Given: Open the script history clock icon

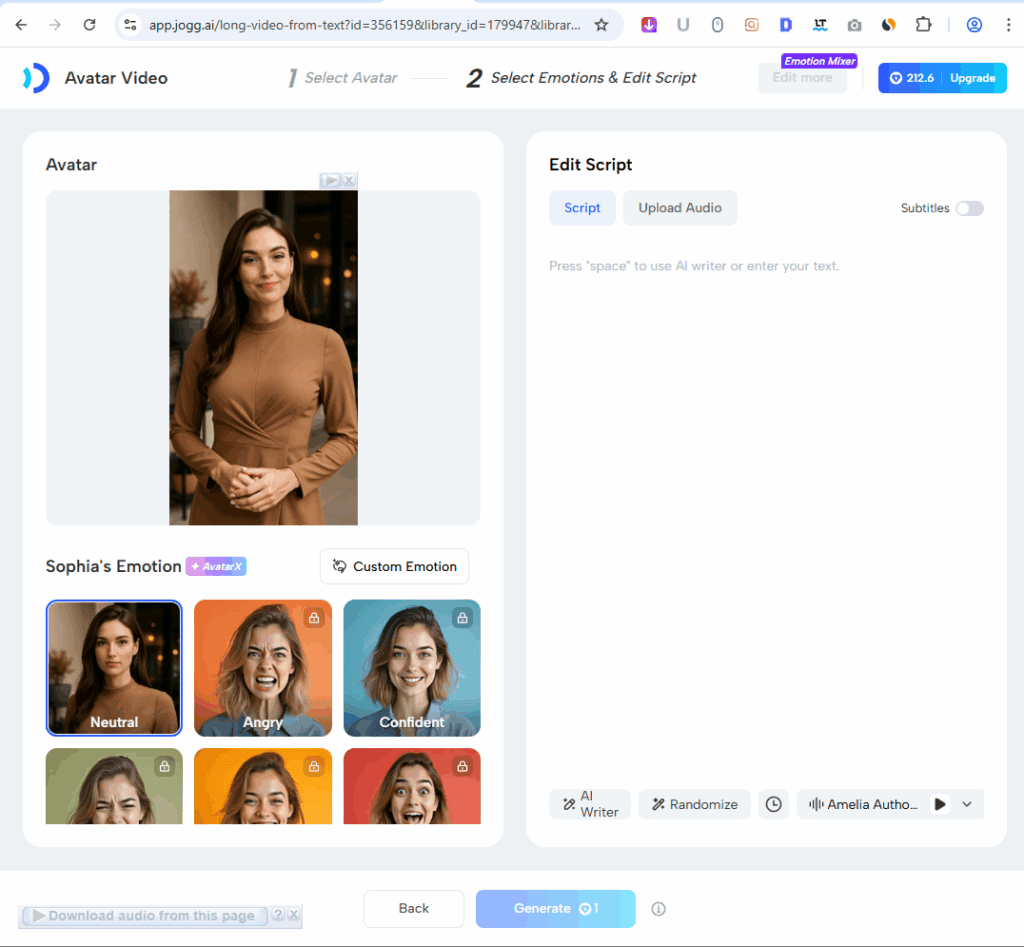Looking at the screenshot, I should tap(773, 804).
